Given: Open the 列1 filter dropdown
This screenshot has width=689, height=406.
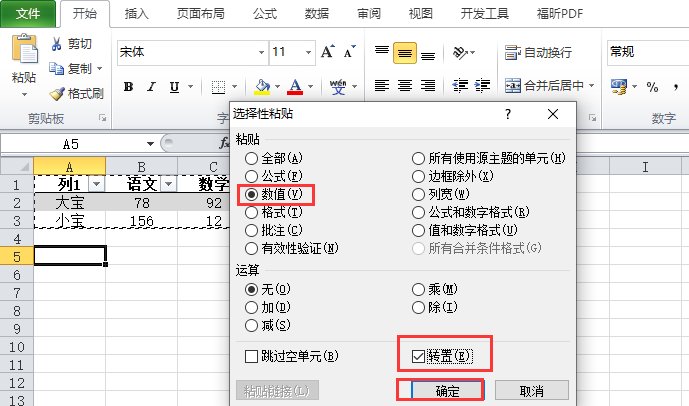Looking at the screenshot, I should pos(96,184).
